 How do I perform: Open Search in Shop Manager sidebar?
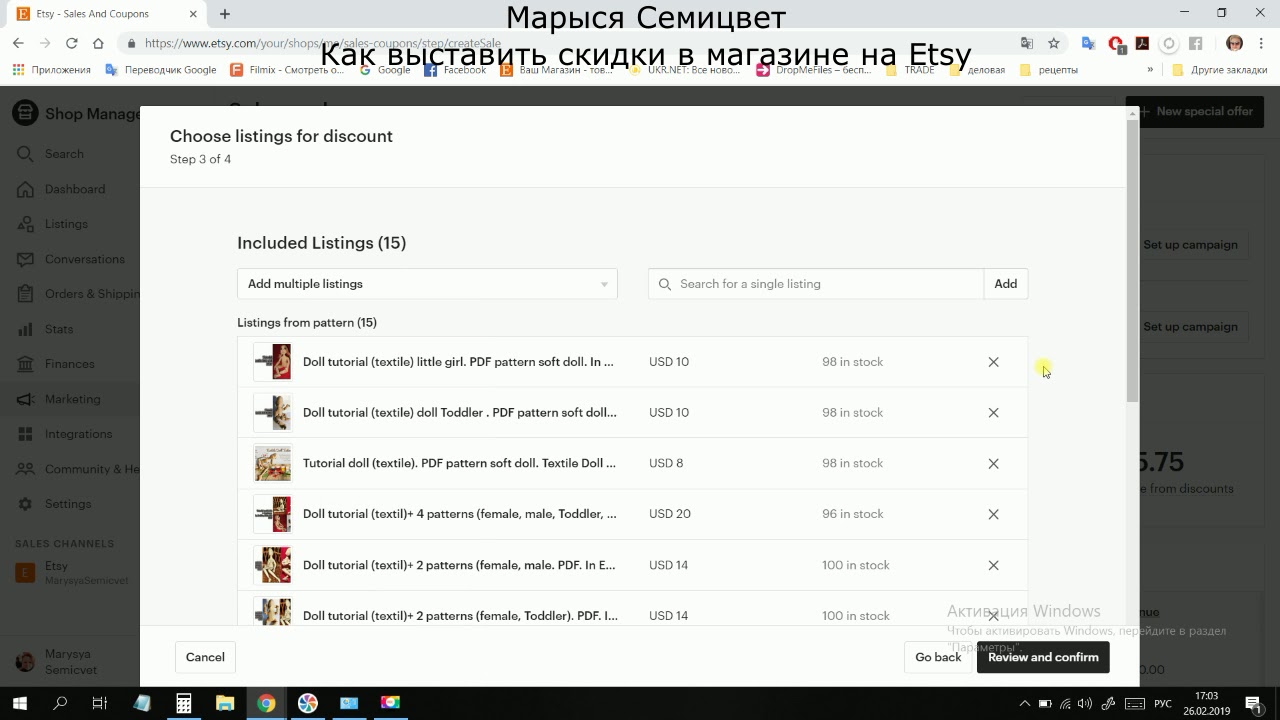(64, 154)
